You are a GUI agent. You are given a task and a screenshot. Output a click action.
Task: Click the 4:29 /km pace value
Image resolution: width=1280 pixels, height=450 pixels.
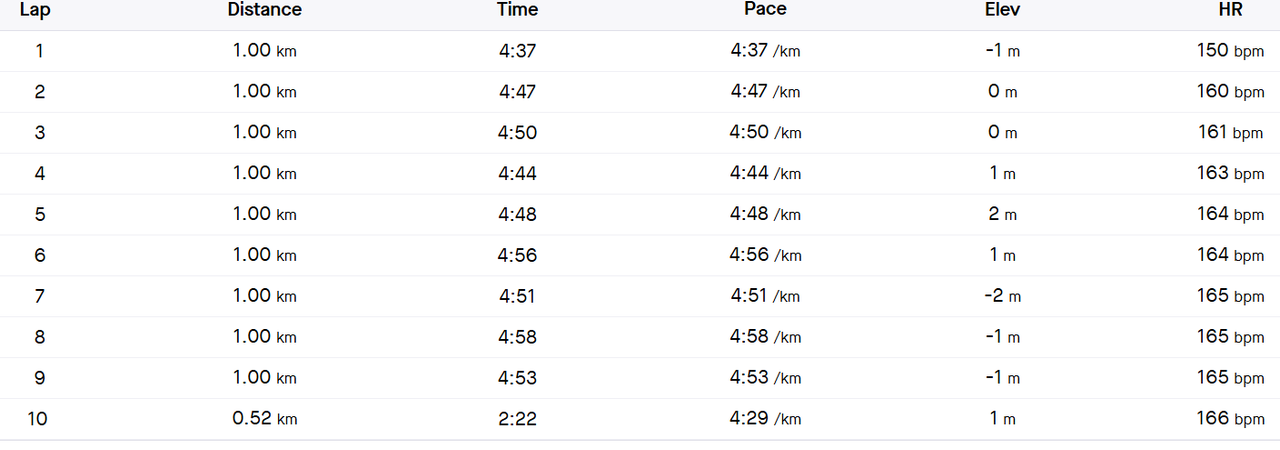click(x=765, y=420)
